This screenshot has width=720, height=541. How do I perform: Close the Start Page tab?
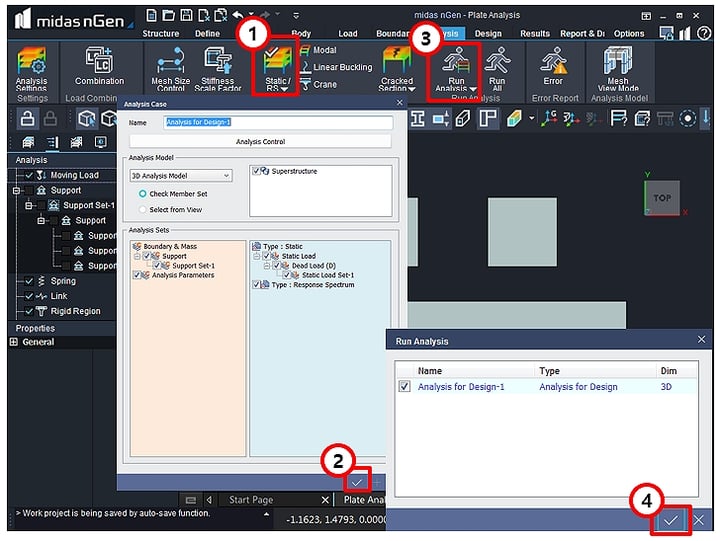pos(325,500)
